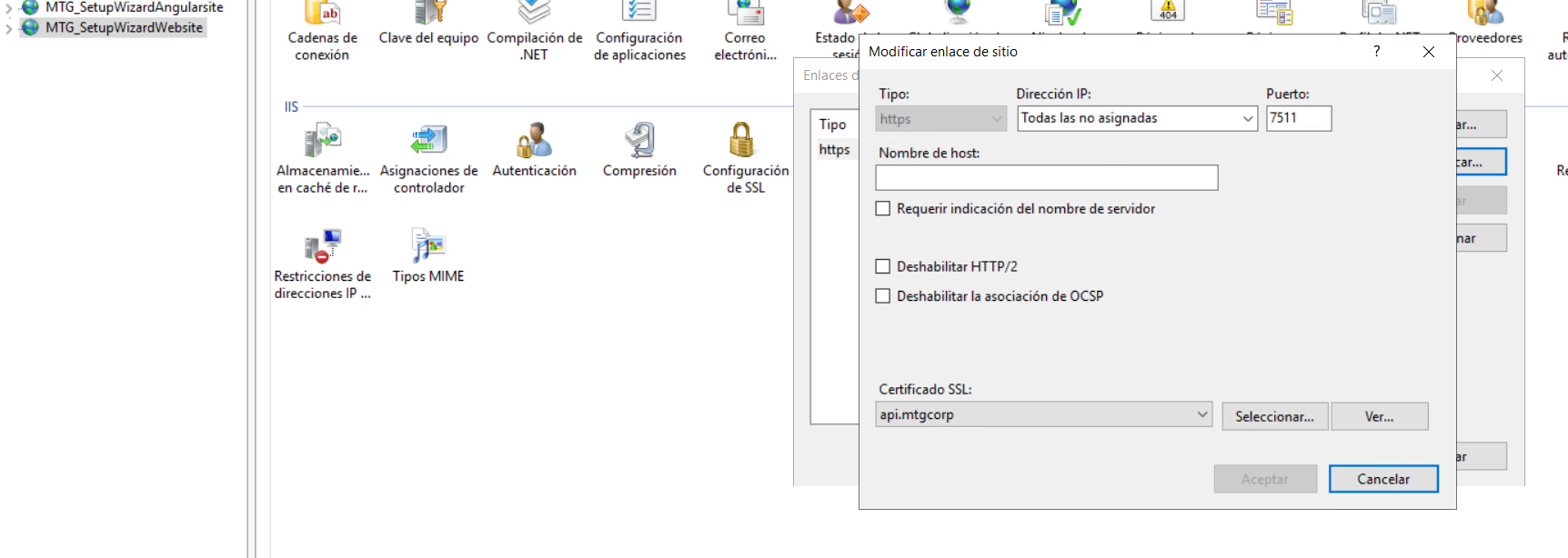Image resolution: width=1568 pixels, height=558 pixels.
Task: Open Asignaciones de controlador feature
Action: 428,159
